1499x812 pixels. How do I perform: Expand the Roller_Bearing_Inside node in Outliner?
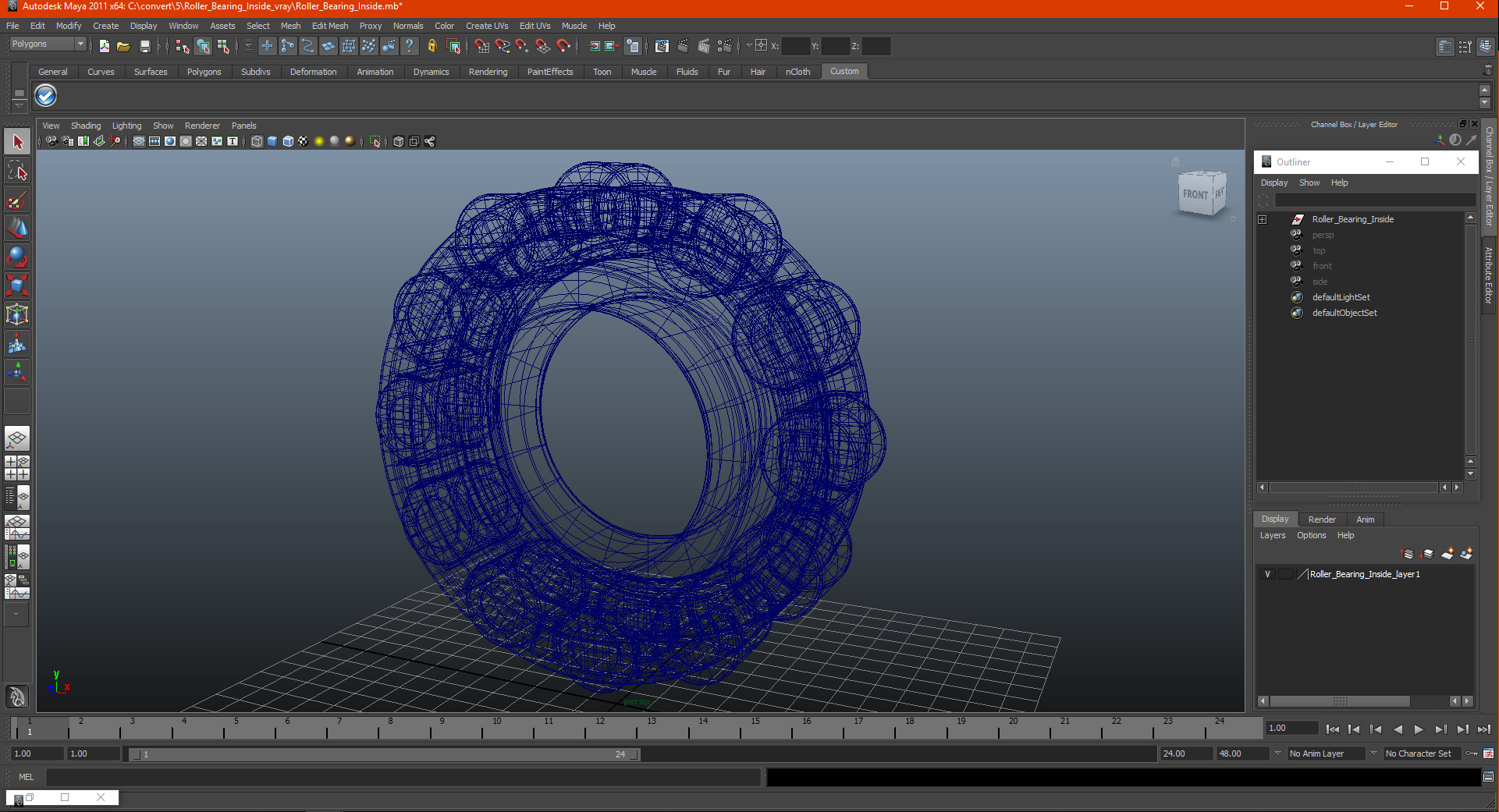(1262, 219)
